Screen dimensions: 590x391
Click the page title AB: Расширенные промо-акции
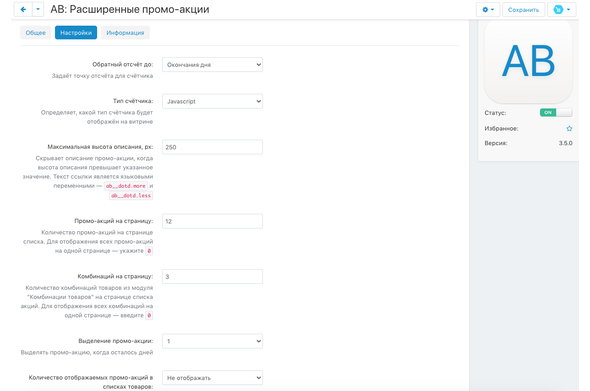pos(130,9)
